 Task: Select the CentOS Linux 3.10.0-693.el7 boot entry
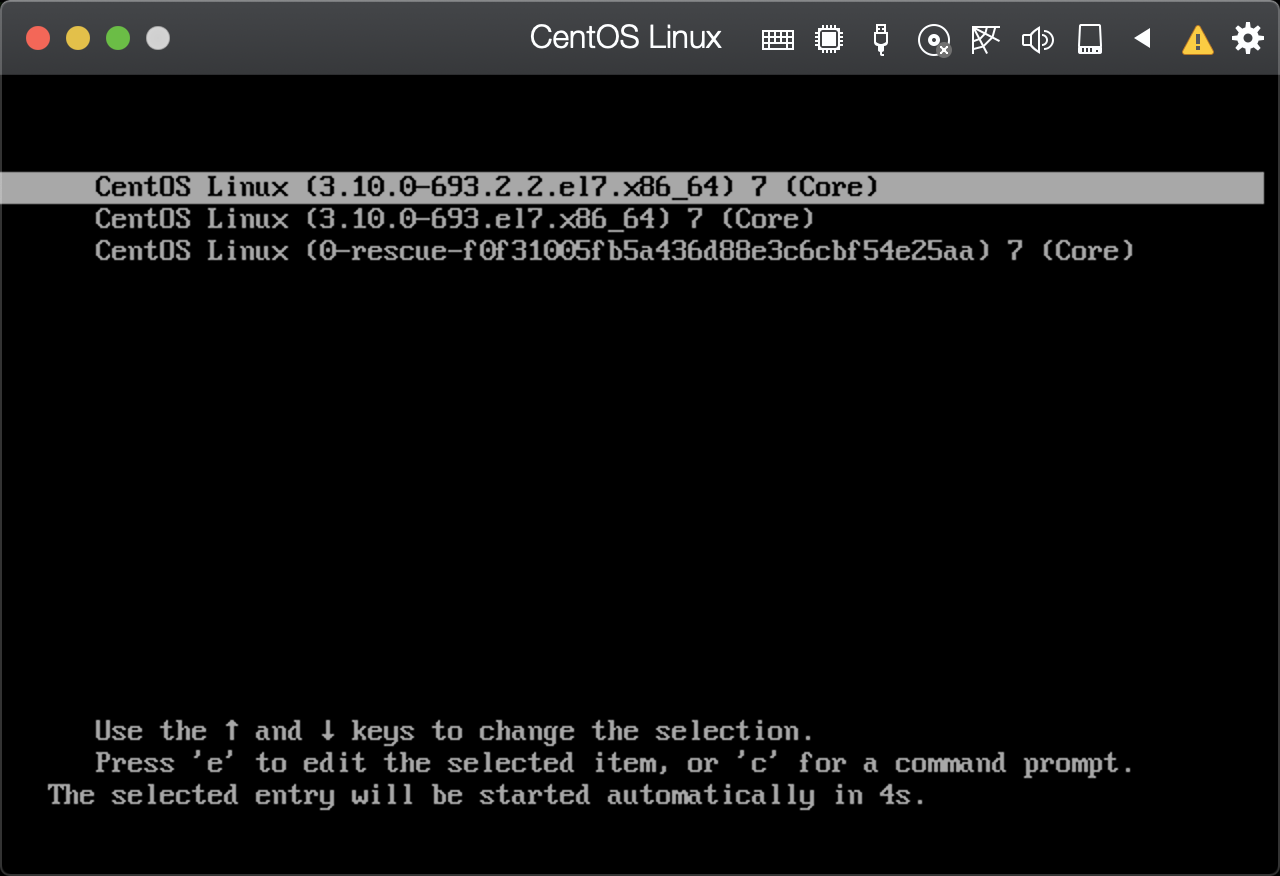pos(452,218)
